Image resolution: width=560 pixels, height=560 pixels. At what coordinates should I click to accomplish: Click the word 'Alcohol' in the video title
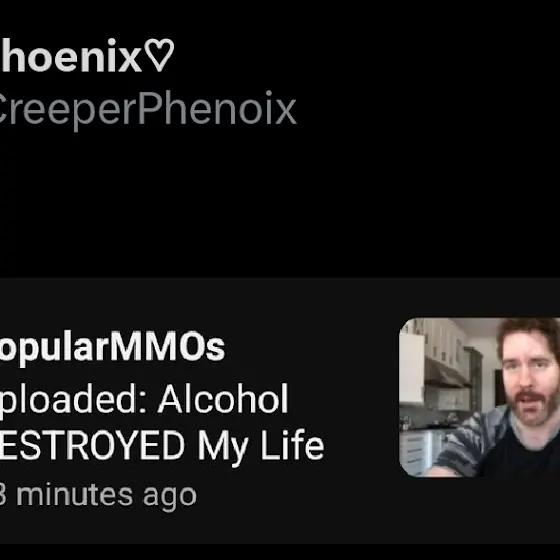click(x=223, y=399)
